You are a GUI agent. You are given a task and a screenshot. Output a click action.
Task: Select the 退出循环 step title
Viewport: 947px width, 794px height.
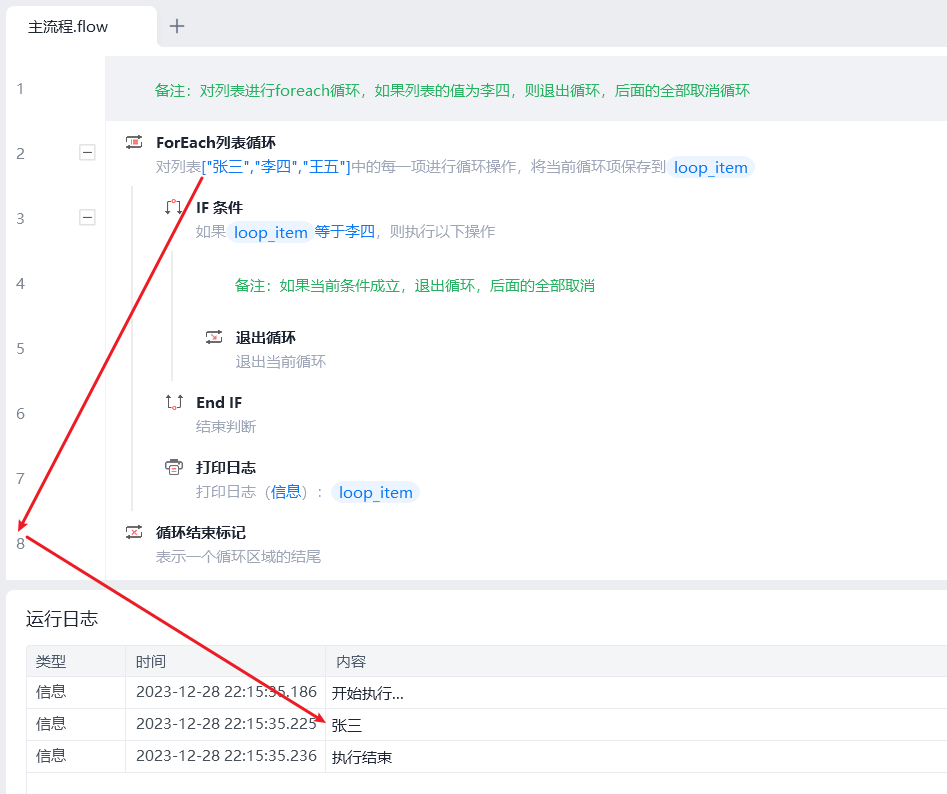(x=266, y=338)
